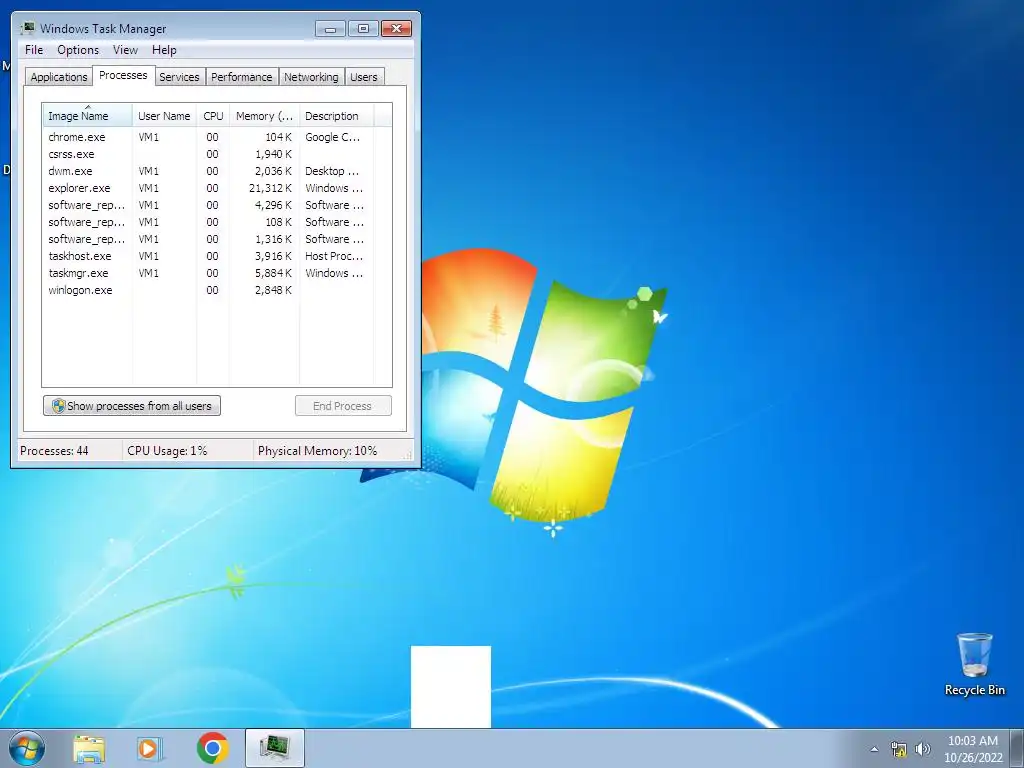The width and height of the screenshot is (1024, 768).
Task: Click the network status tray icon
Action: pos(899,749)
